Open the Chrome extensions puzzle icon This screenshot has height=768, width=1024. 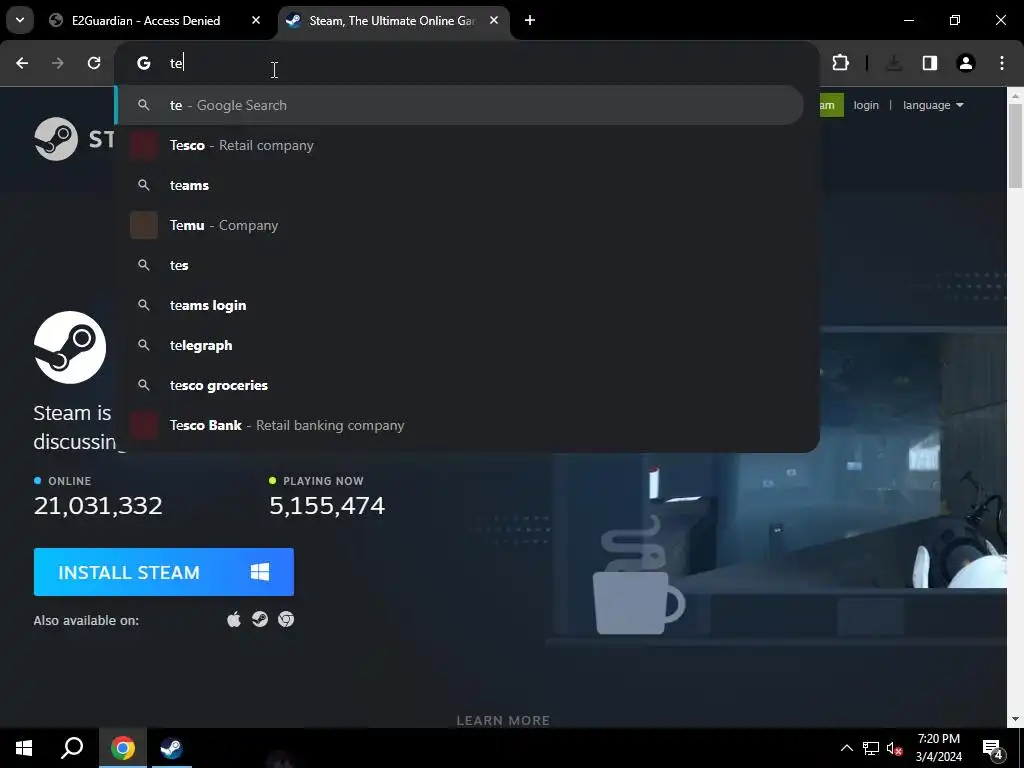point(840,63)
